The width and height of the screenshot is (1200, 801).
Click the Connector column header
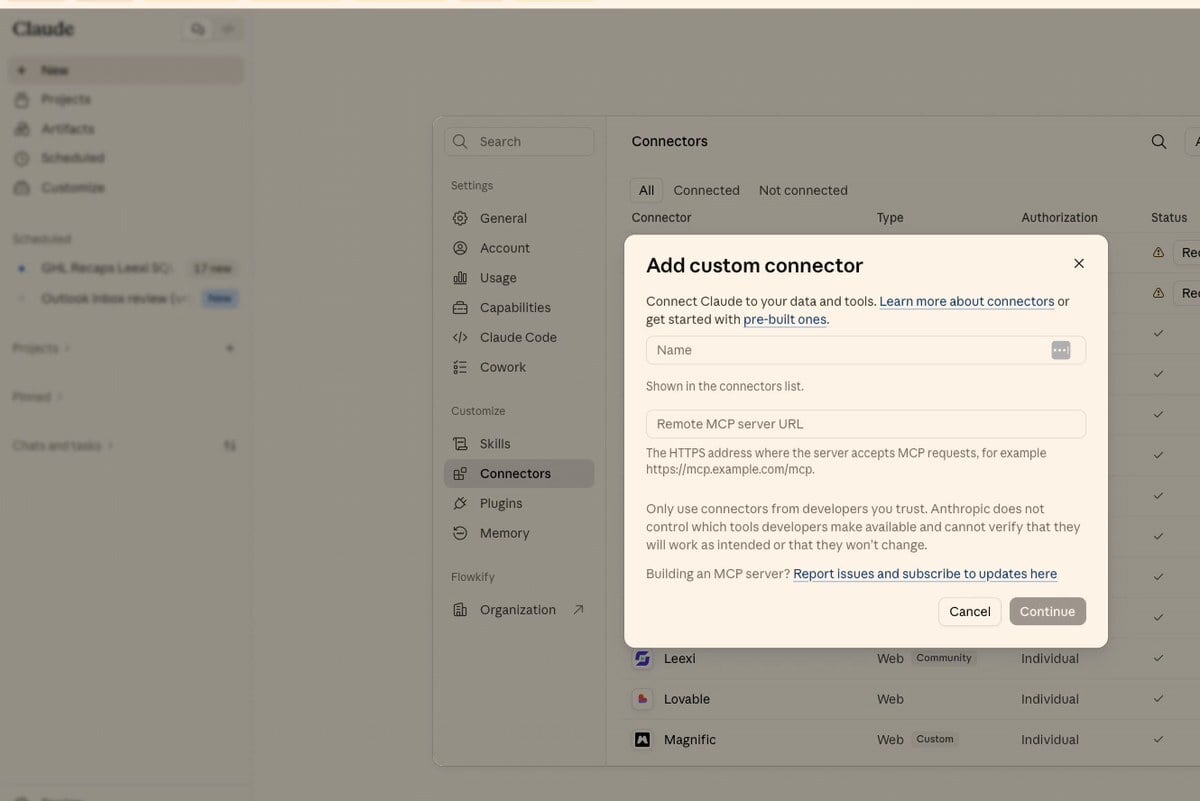point(661,217)
